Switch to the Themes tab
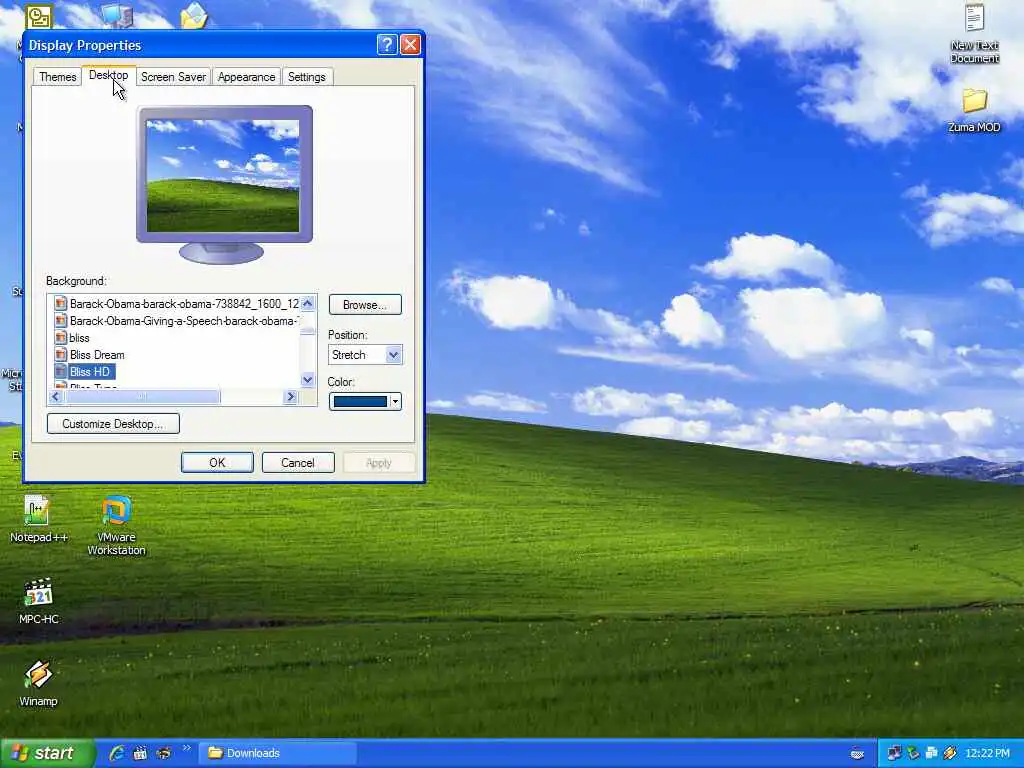 [x=57, y=77]
